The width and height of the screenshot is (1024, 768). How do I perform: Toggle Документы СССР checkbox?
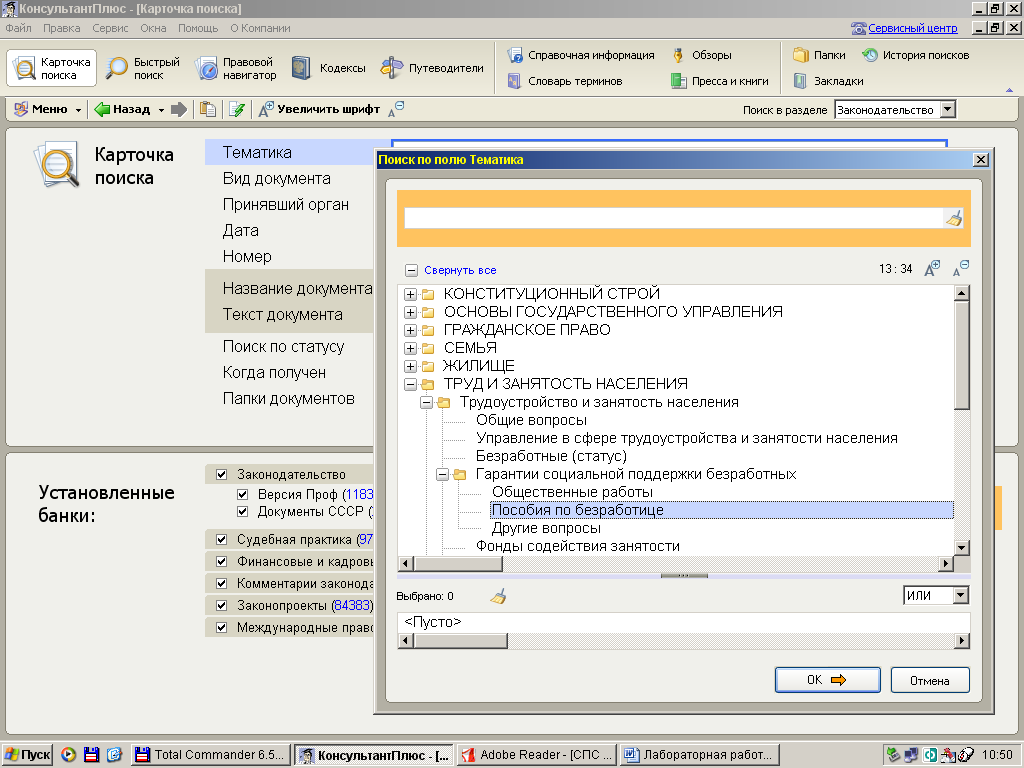tap(242, 511)
